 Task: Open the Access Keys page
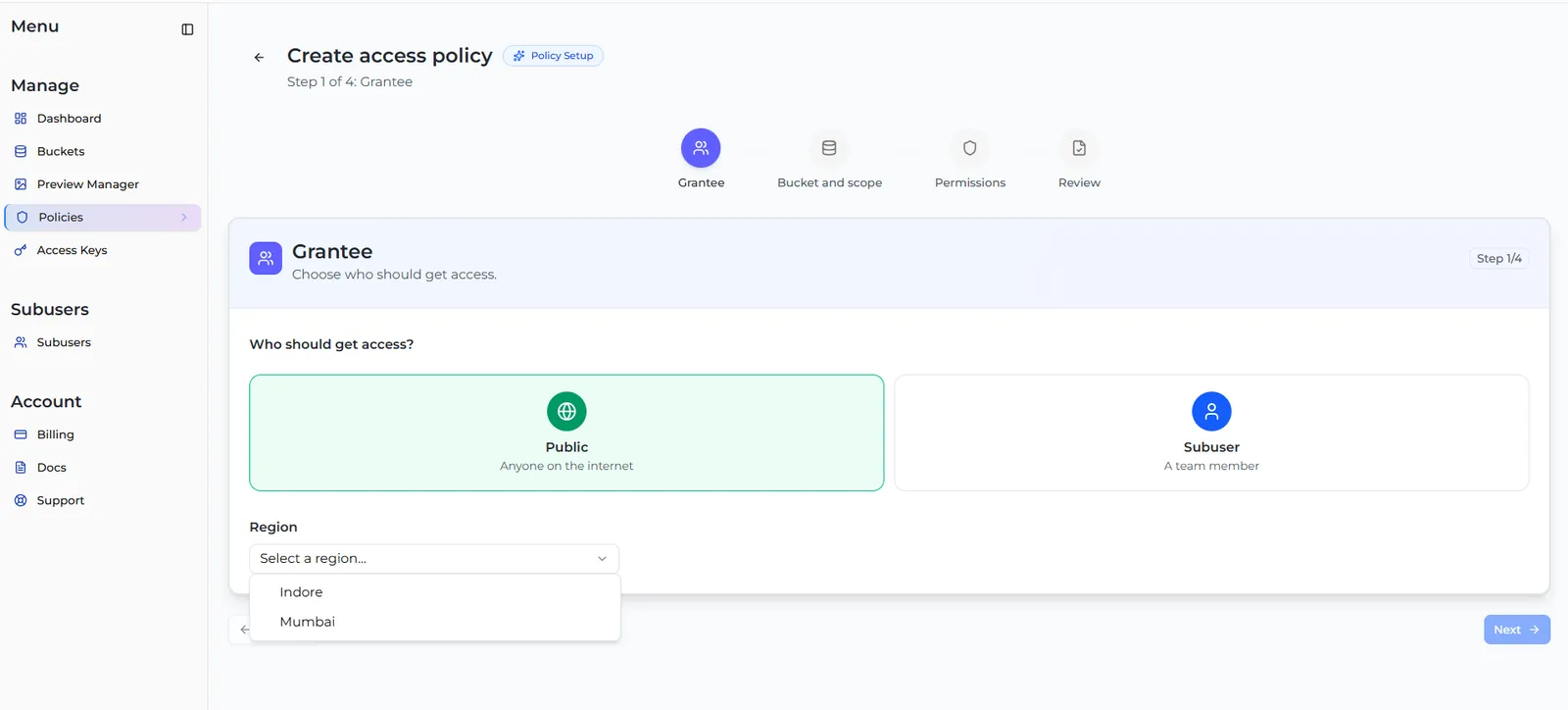pyautogui.click(x=72, y=250)
